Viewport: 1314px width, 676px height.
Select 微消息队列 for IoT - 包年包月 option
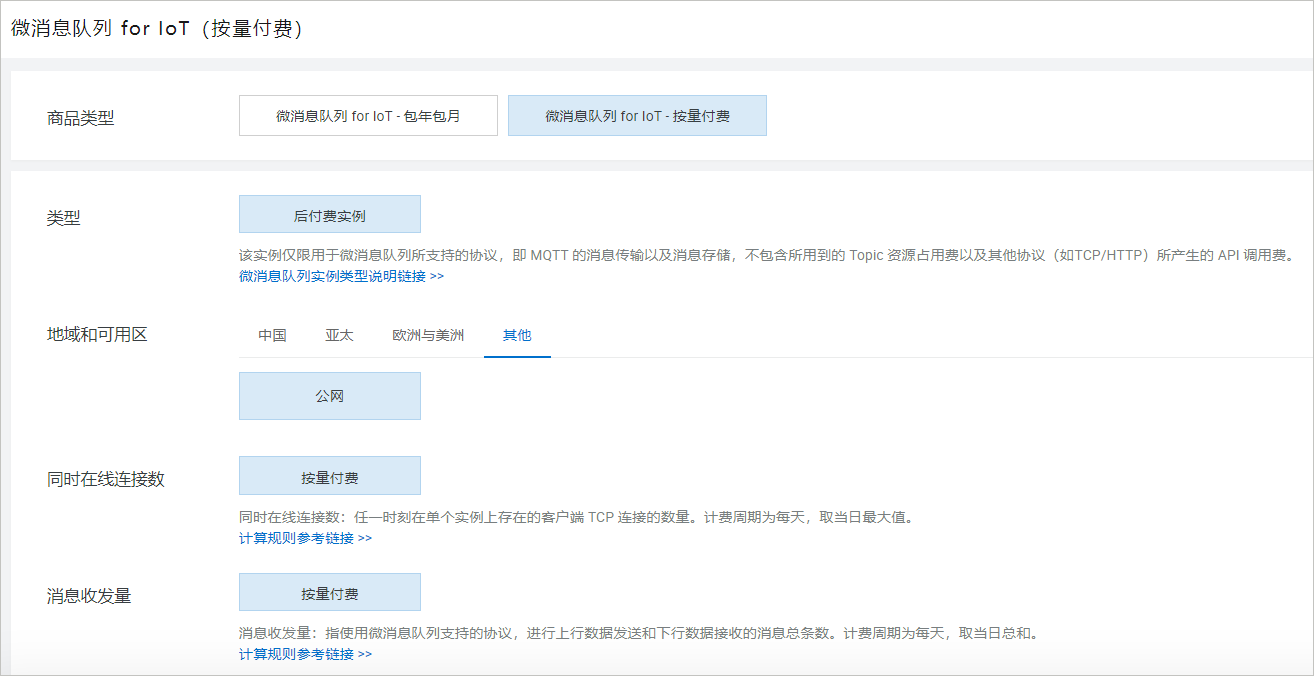pos(368,116)
